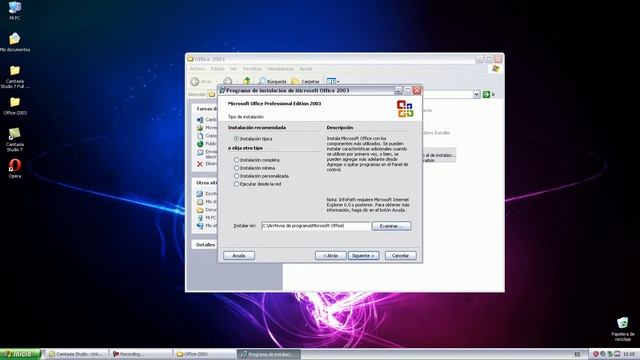Click the Escritorio icon under Otros sitios
This screenshot has width=640, height=360.
tap(200, 193)
